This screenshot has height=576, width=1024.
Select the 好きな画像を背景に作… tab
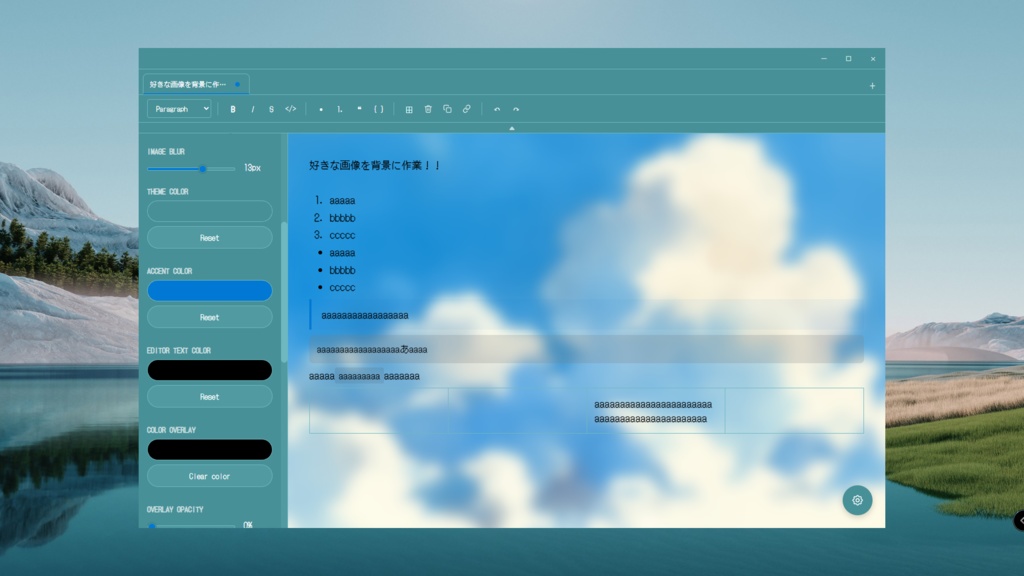coord(196,84)
